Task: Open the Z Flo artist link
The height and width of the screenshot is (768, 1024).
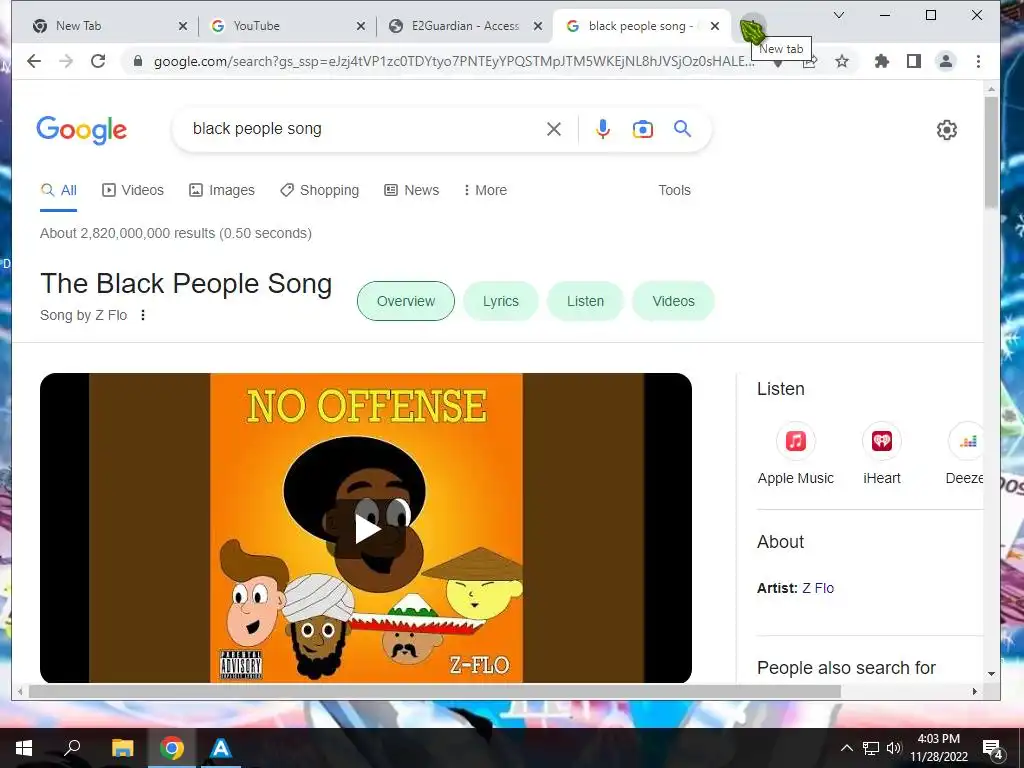Action: [x=818, y=588]
